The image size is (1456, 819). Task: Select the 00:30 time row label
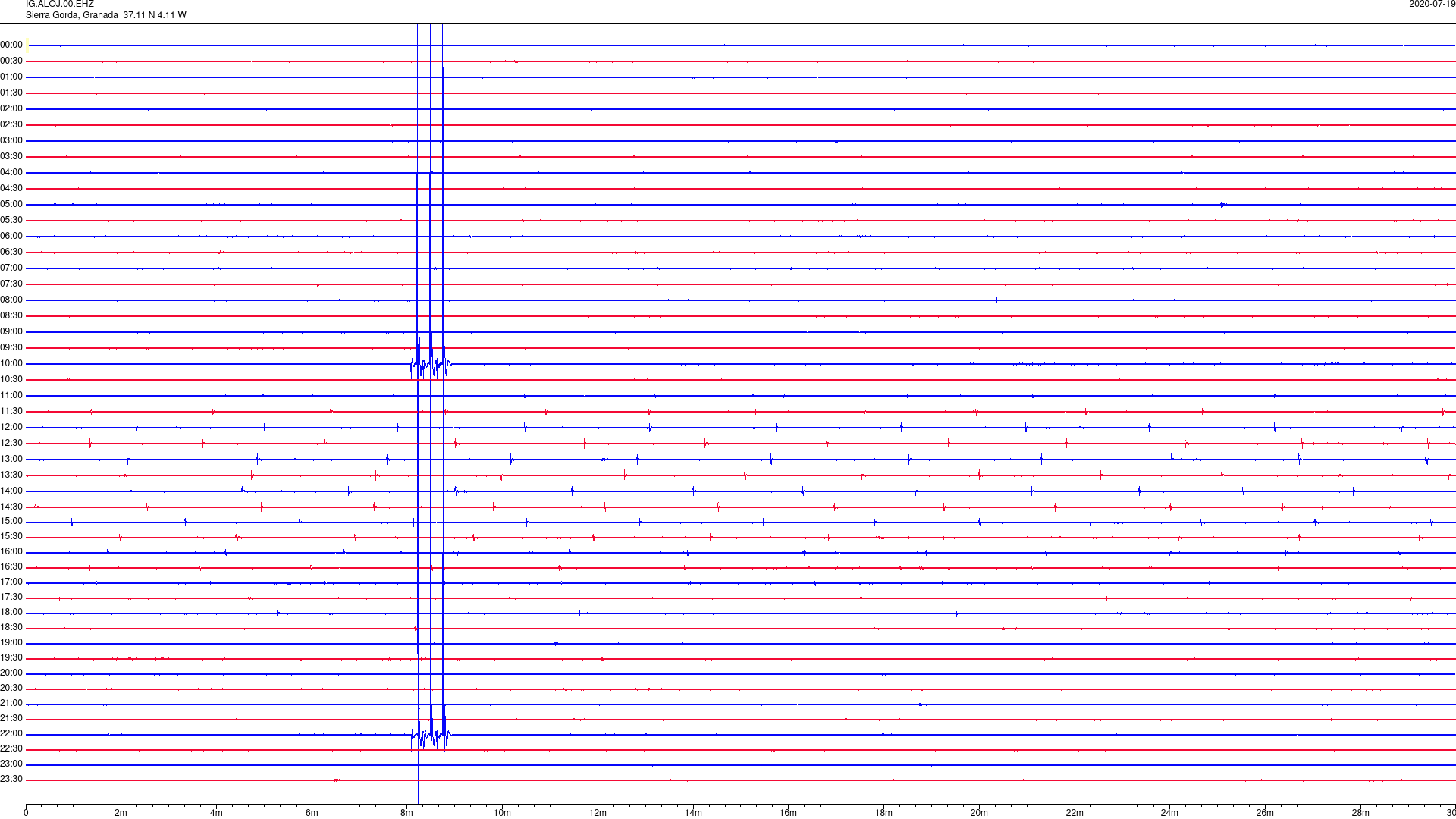tap(11, 61)
